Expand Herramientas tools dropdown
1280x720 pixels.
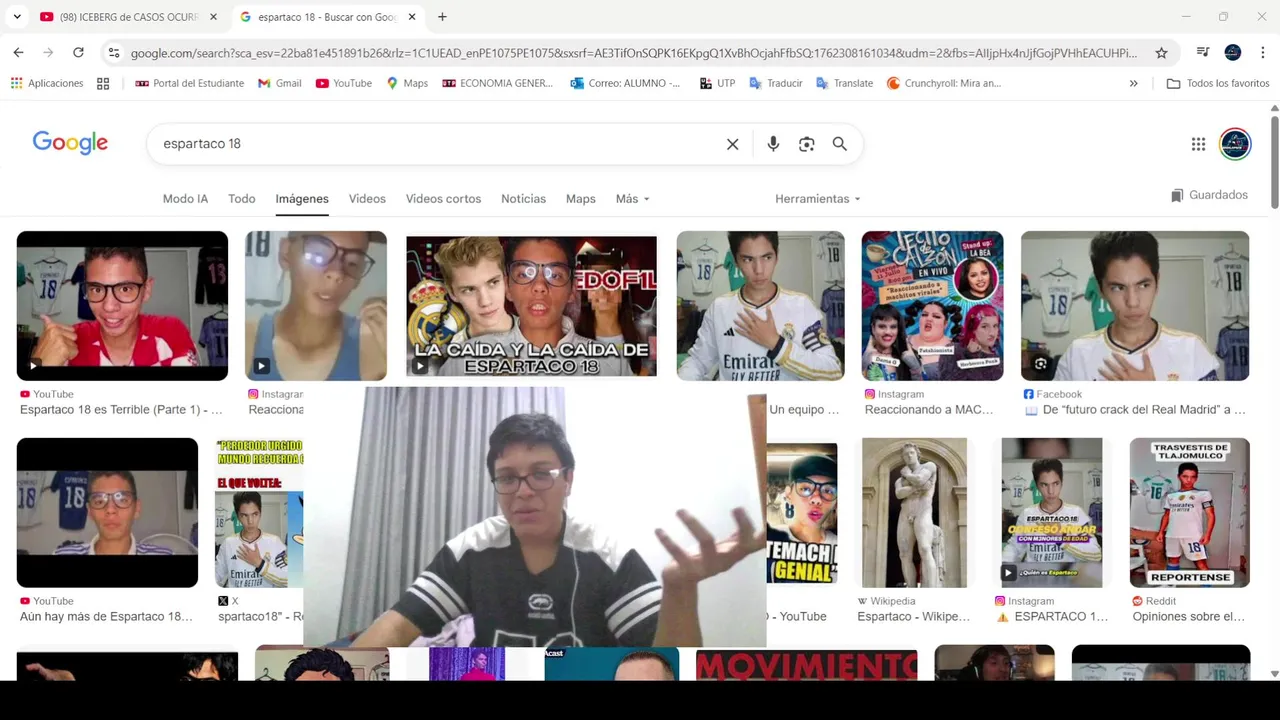tap(817, 199)
